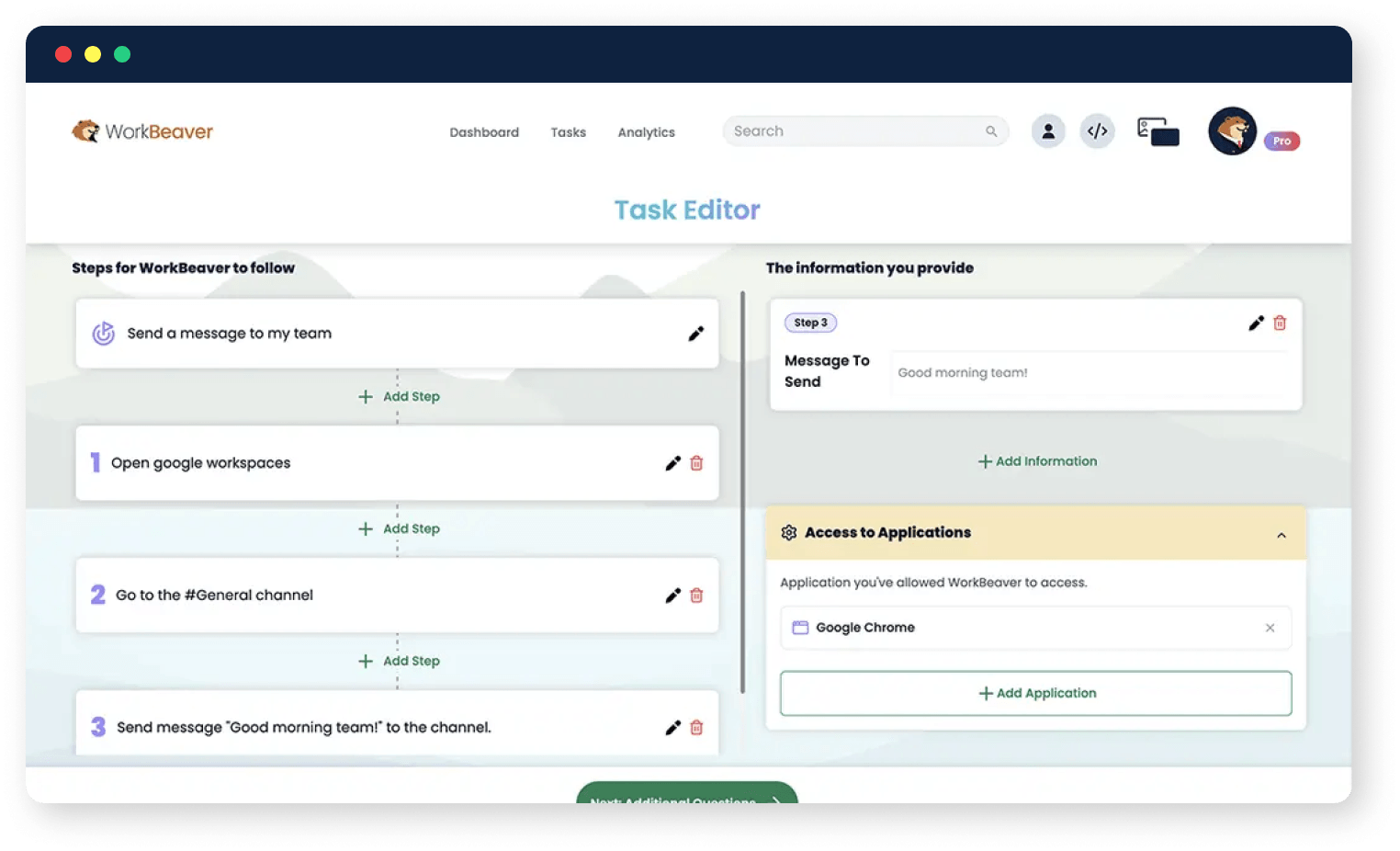Delete step 3 Send message step
The width and height of the screenshot is (1400, 851).
696,728
